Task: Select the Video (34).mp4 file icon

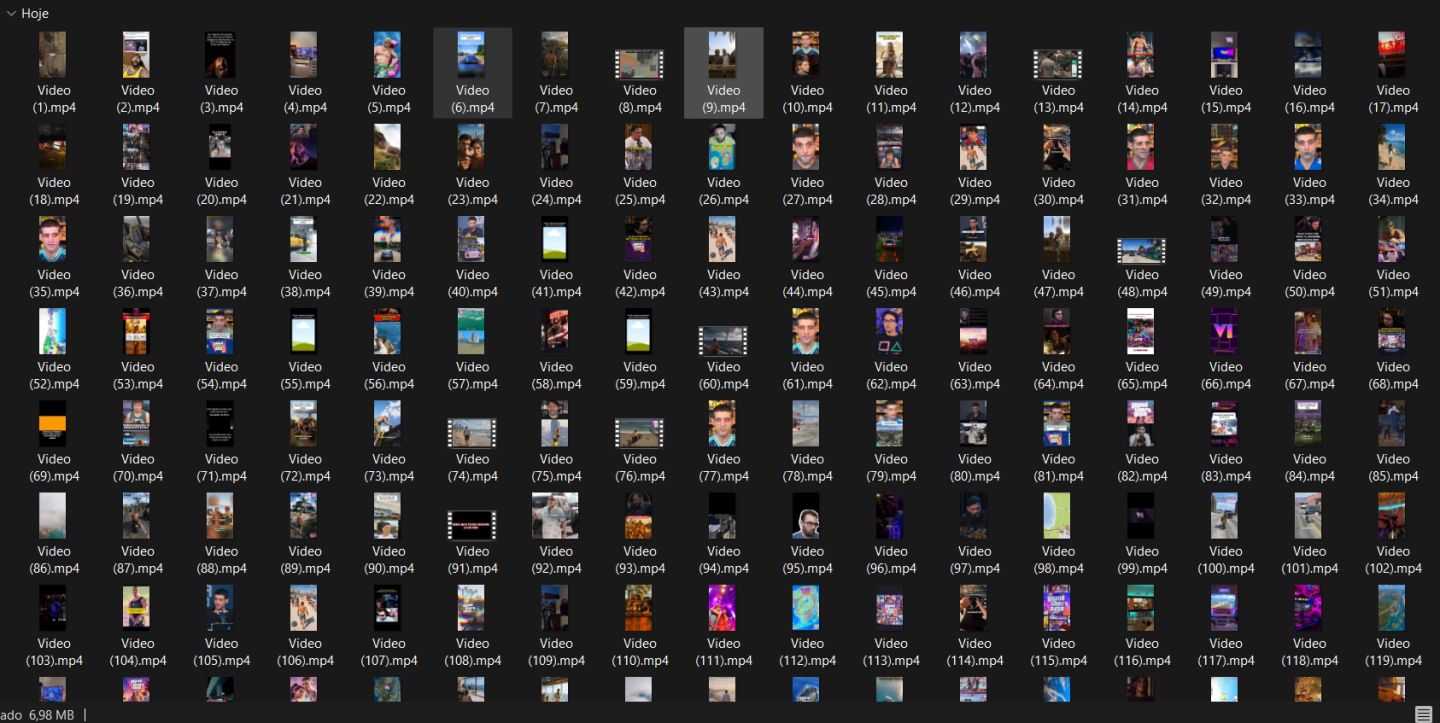Action: click(x=1392, y=147)
